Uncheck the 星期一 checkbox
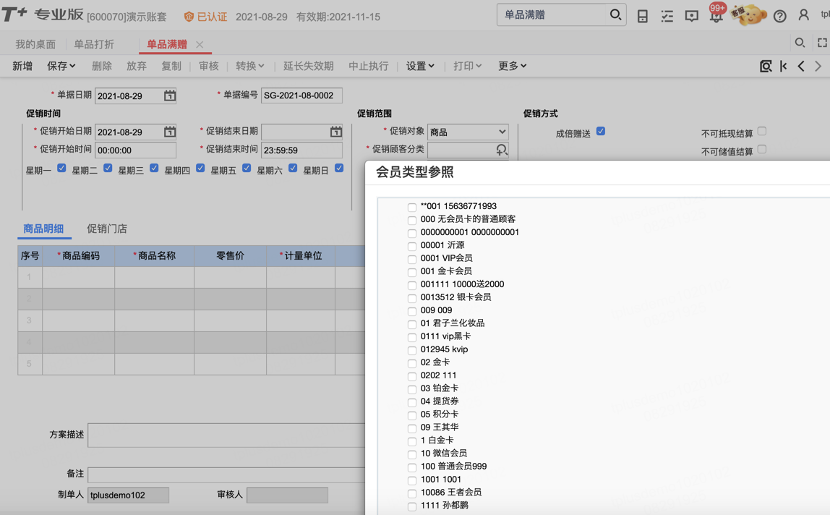 tap(61, 168)
